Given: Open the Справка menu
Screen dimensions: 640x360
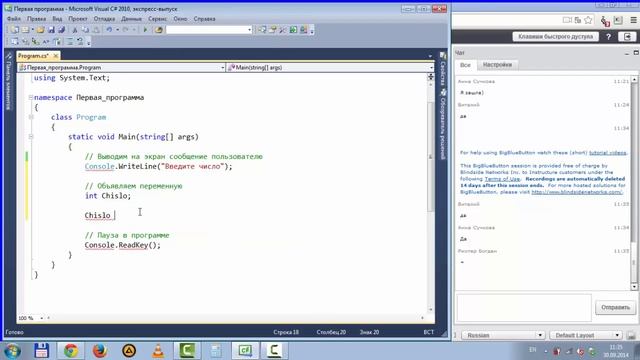Looking at the screenshot, I should click(x=204, y=19).
